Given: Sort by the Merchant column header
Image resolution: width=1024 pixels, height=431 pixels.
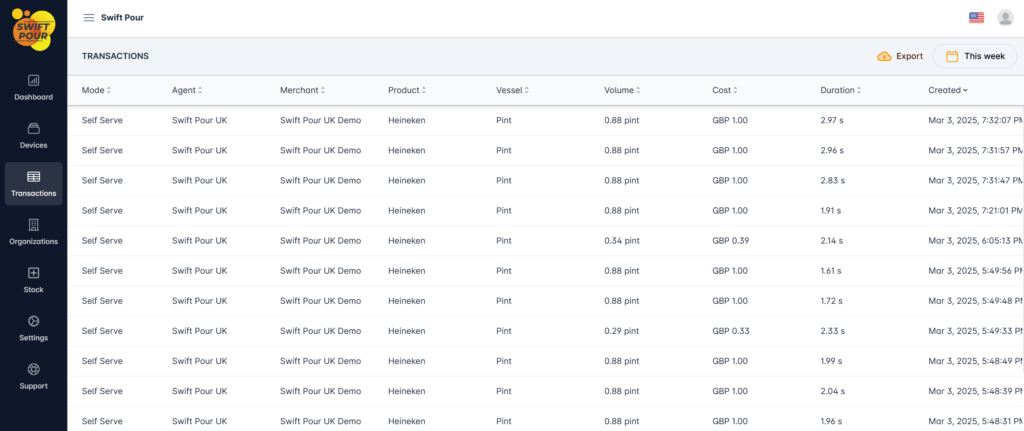Looking at the screenshot, I should click(302, 90).
